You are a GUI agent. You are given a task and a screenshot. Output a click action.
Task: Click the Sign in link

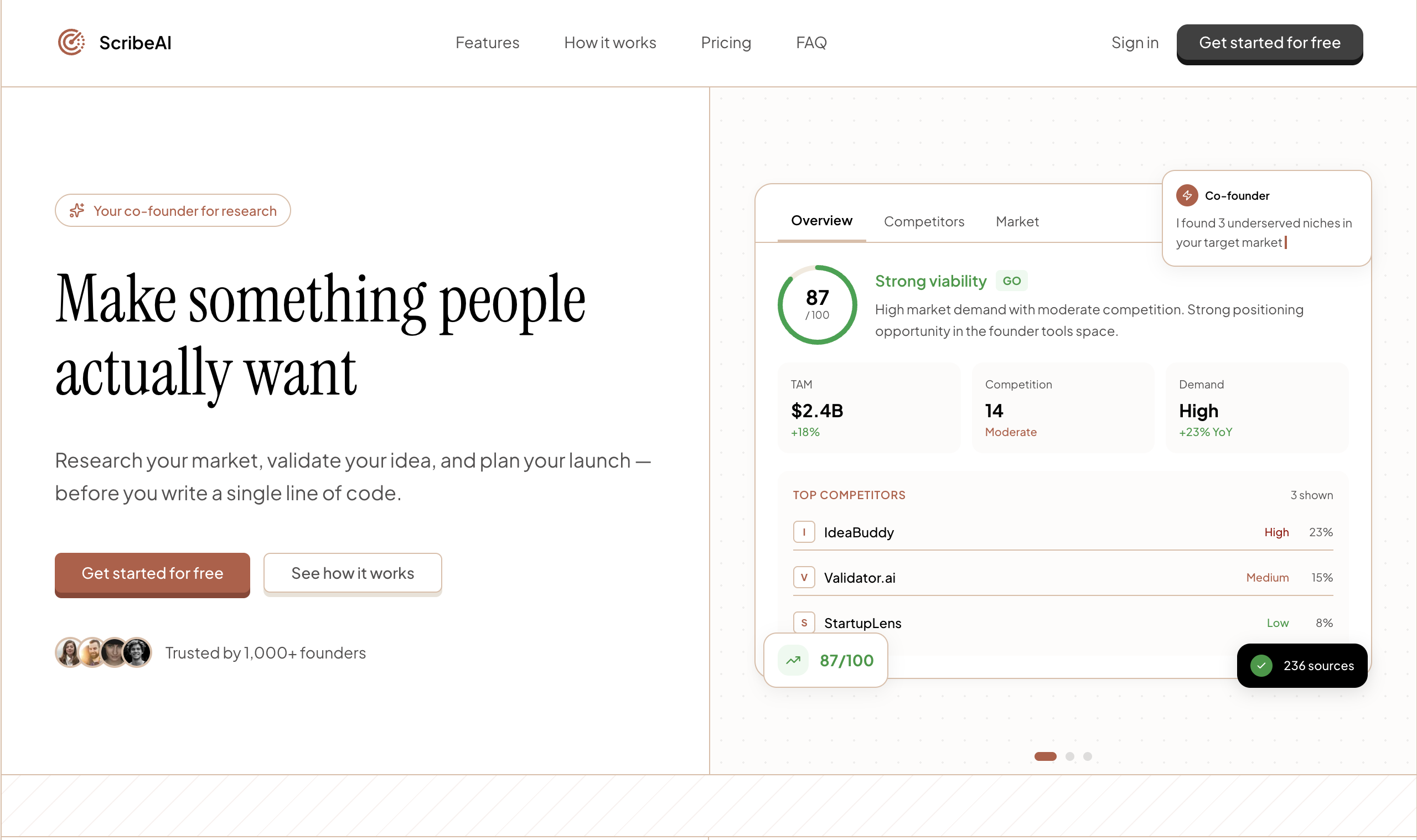[1135, 43]
